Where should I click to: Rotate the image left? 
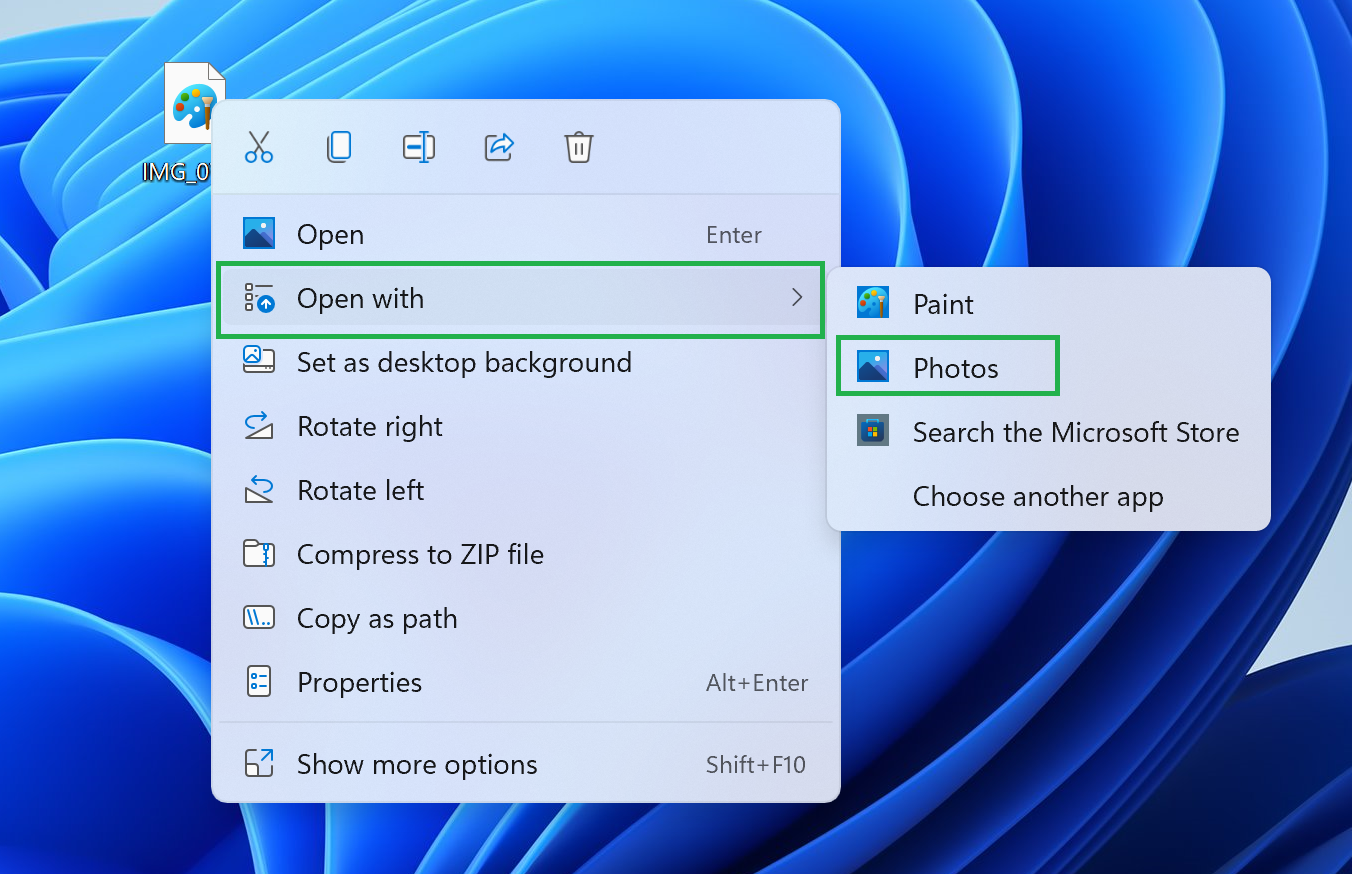pyautogui.click(x=361, y=490)
